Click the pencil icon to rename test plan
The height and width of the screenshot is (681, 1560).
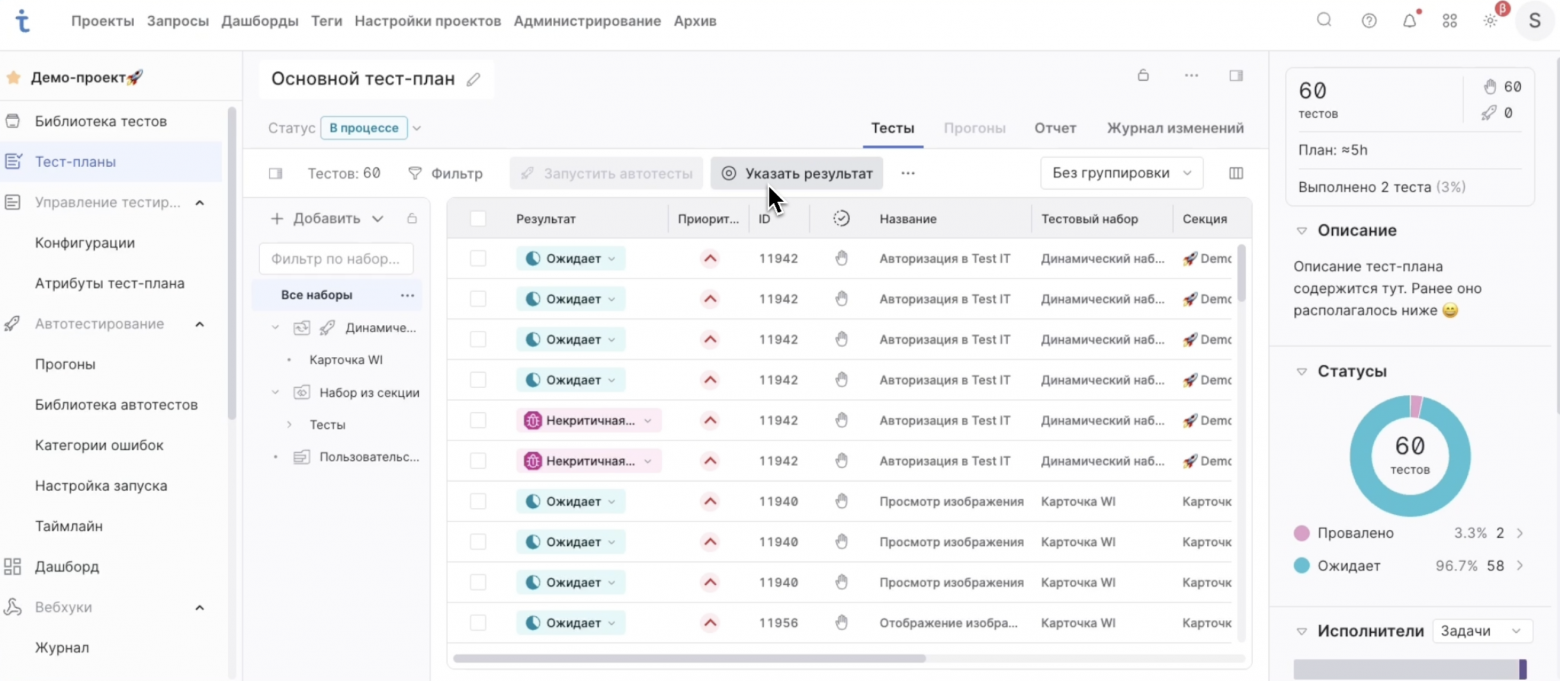[x=474, y=80]
